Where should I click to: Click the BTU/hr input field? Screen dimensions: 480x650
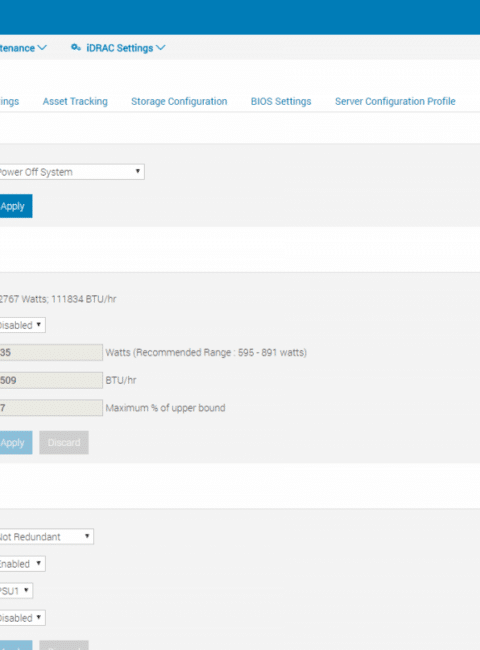(x=51, y=380)
